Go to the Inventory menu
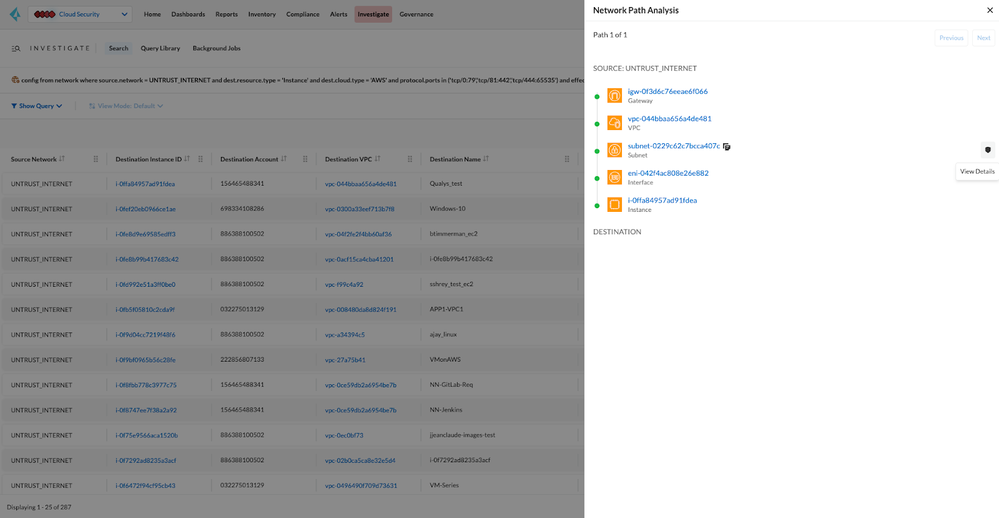 tap(262, 14)
